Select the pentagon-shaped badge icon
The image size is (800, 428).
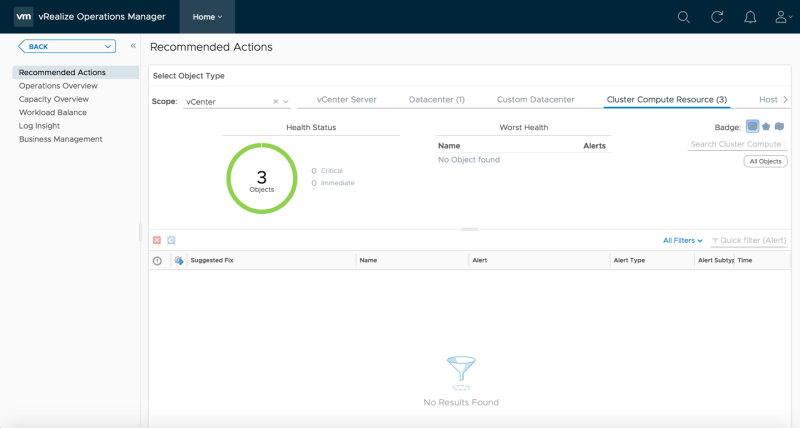point(766,127)
